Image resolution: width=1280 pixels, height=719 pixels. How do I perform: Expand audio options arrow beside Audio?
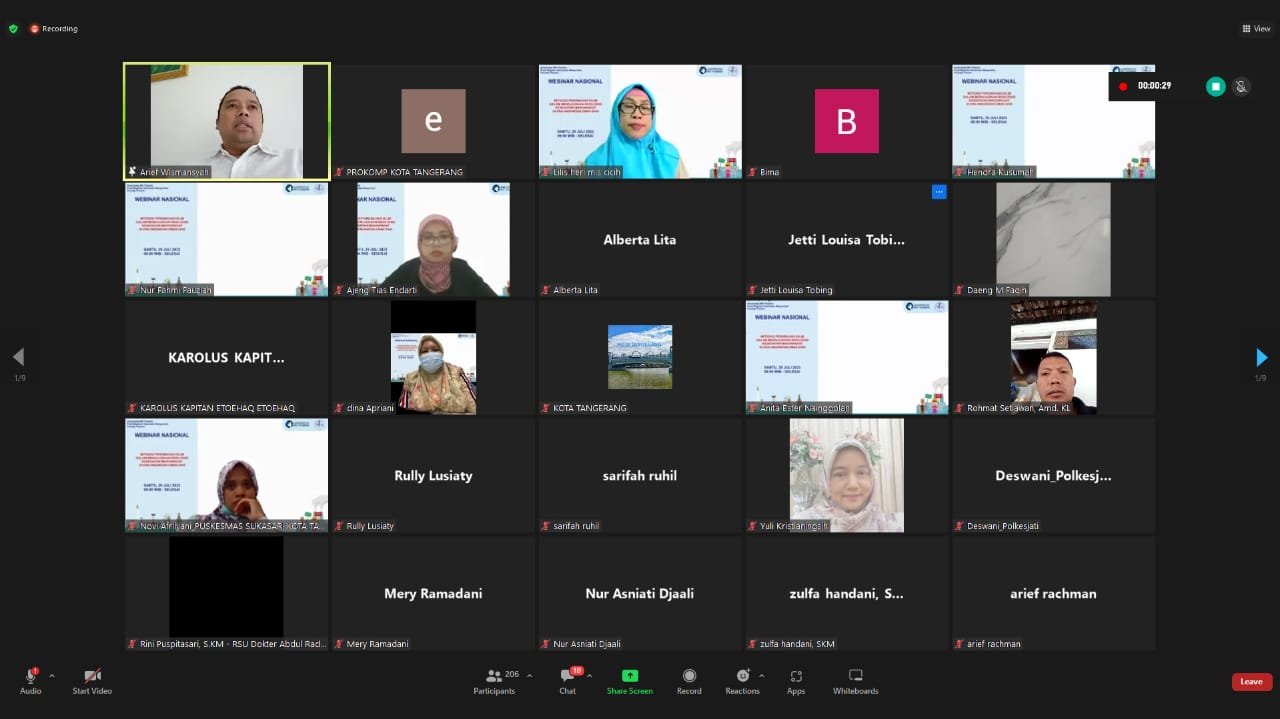point(52,676)
